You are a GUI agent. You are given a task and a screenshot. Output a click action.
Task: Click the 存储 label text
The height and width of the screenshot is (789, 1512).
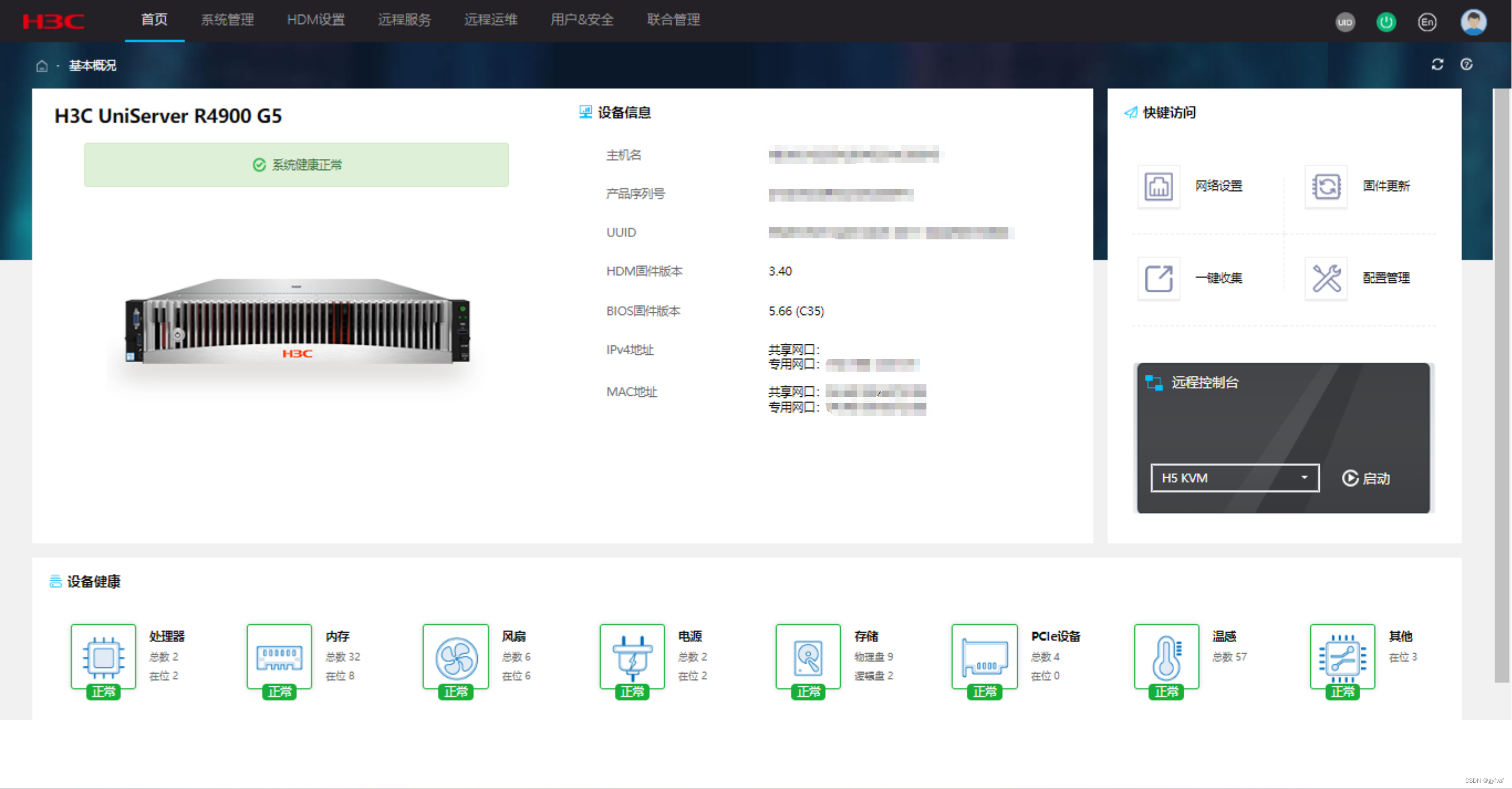coord(866,636)
